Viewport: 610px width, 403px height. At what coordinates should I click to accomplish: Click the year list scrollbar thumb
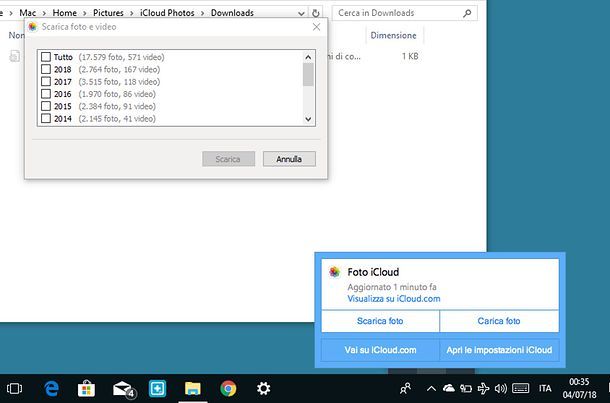pyautogui.click(x=308, y=74)
